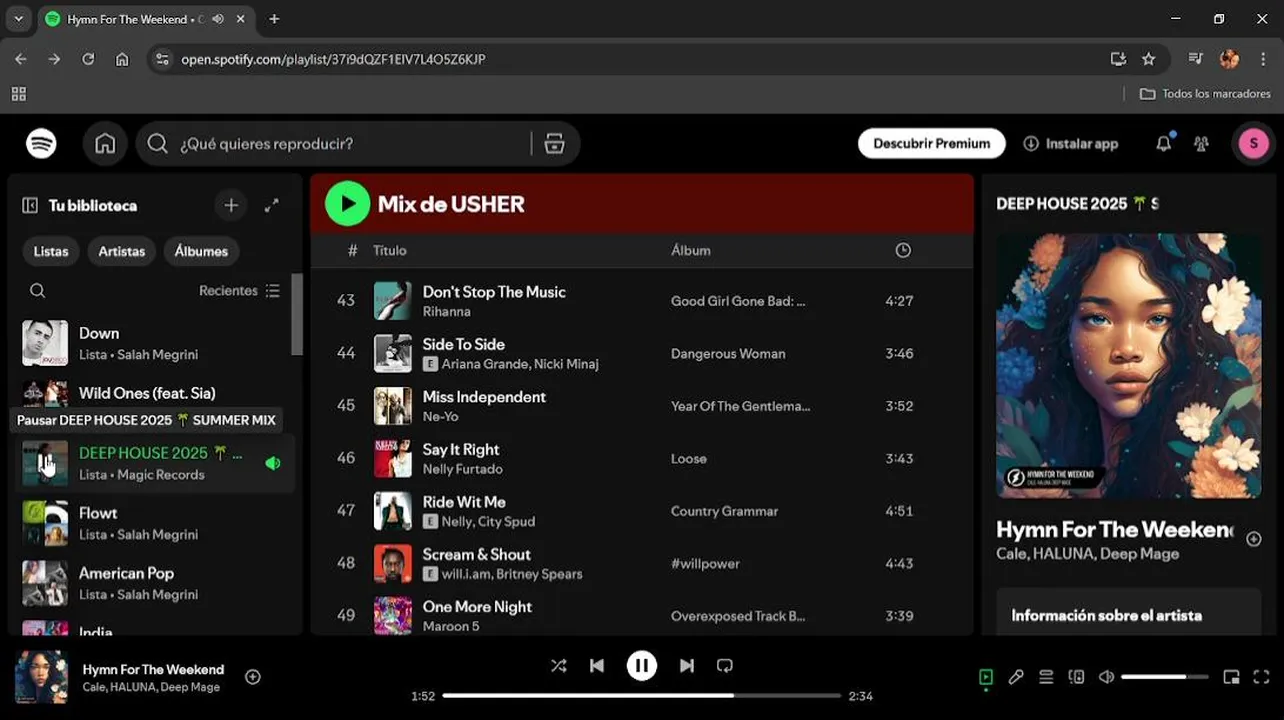
Task: Sort by the Título column header
Action: [x=390, y=250]
